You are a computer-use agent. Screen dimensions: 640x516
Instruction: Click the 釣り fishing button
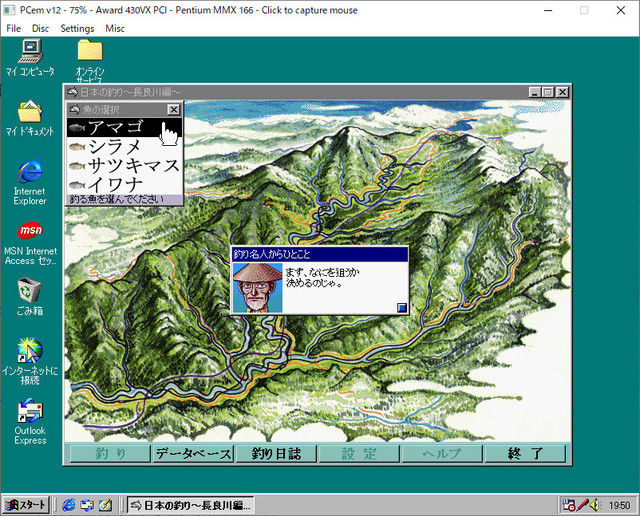pos(110,454)
